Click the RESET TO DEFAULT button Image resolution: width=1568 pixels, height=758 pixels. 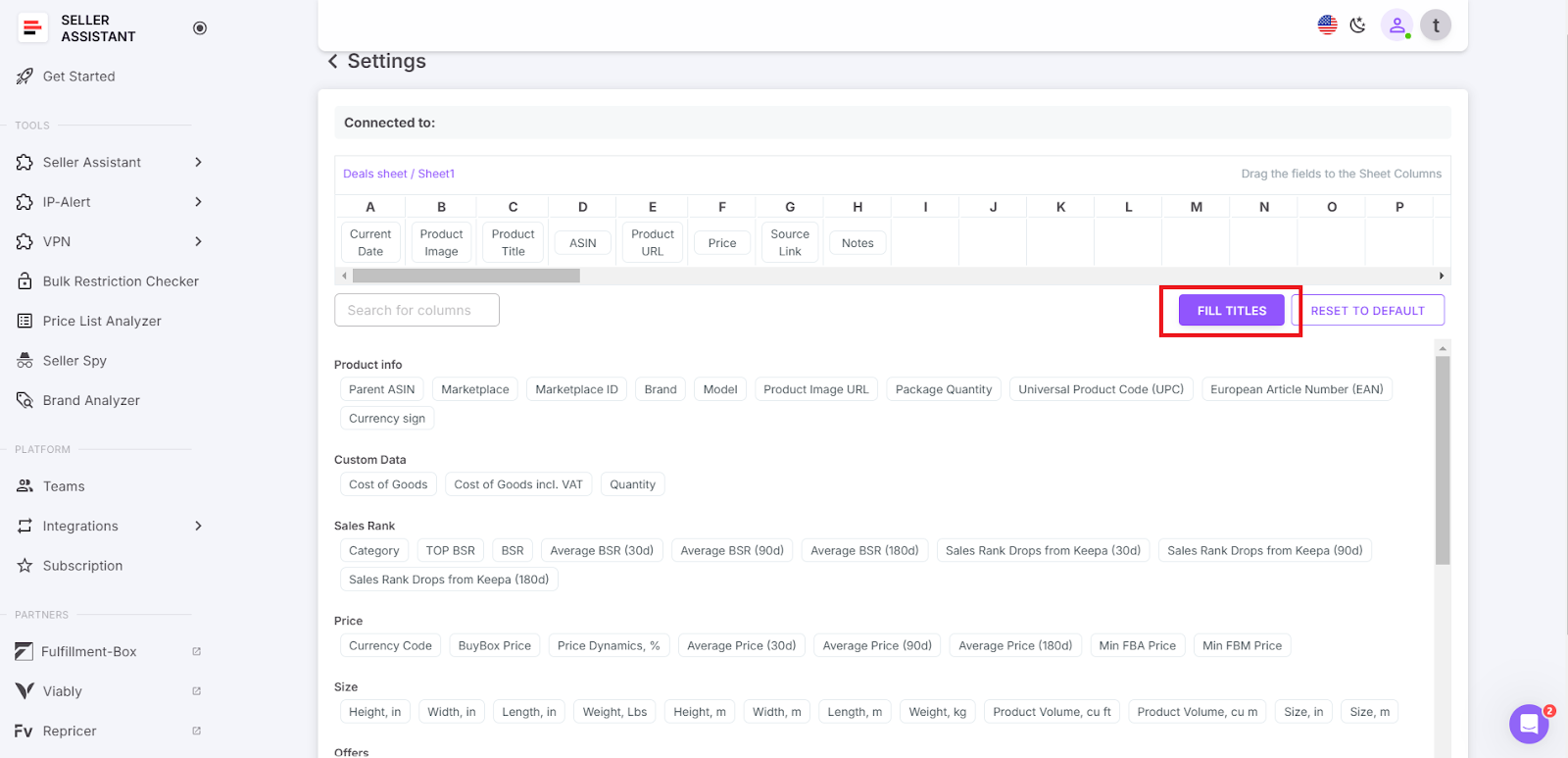coord(1368,311)
